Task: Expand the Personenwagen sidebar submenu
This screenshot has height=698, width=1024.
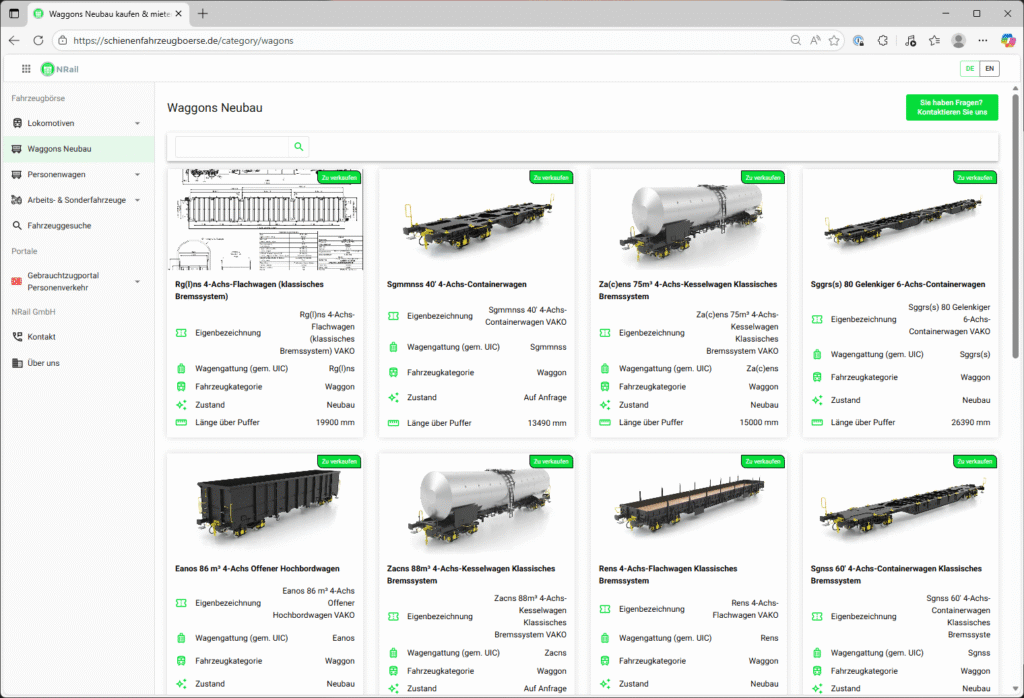Action: (x=137, y=174)
